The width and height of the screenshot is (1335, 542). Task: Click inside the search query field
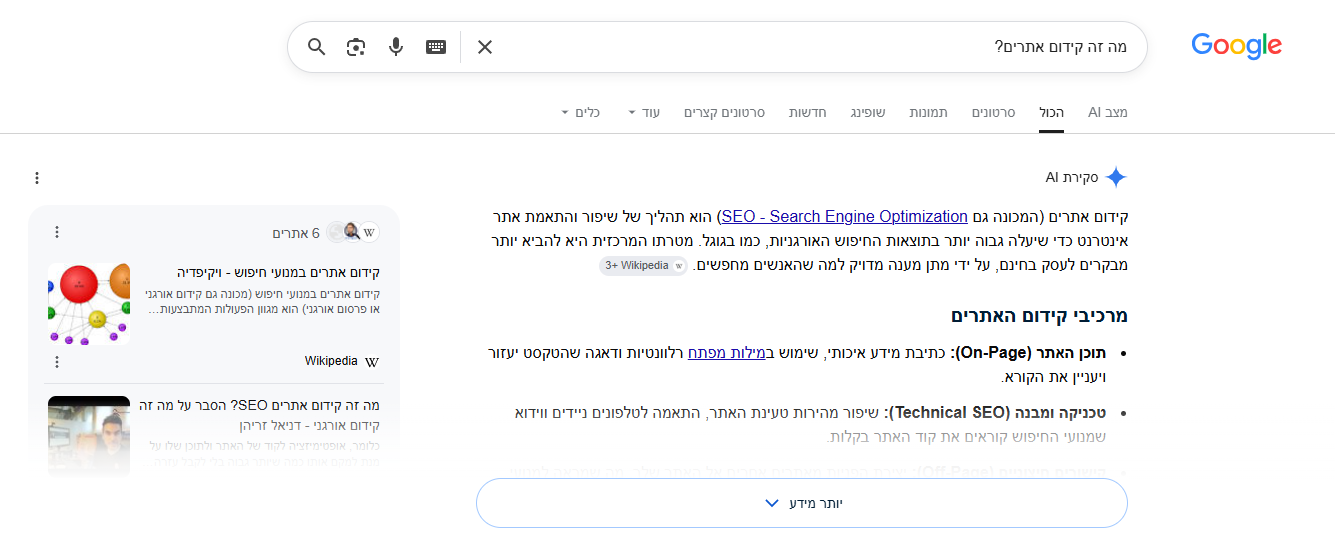tap(815, 47)
